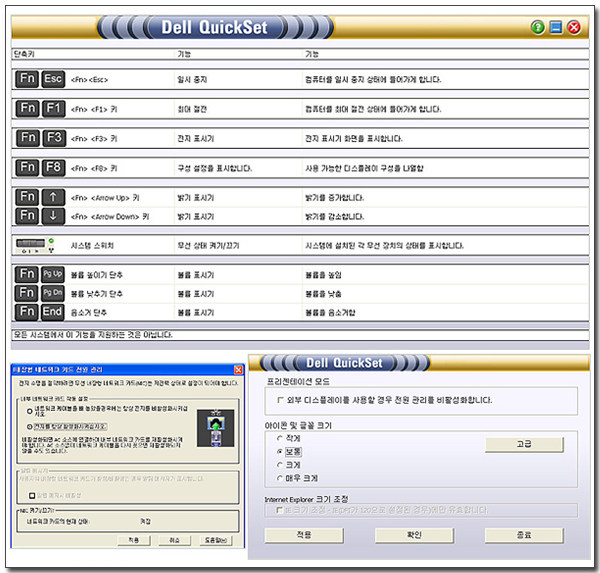The height and width of the screenshot is (573, 600).
Task: Enable the 외부 디스플레이 power management checkbox
Action: pos(280,400)
